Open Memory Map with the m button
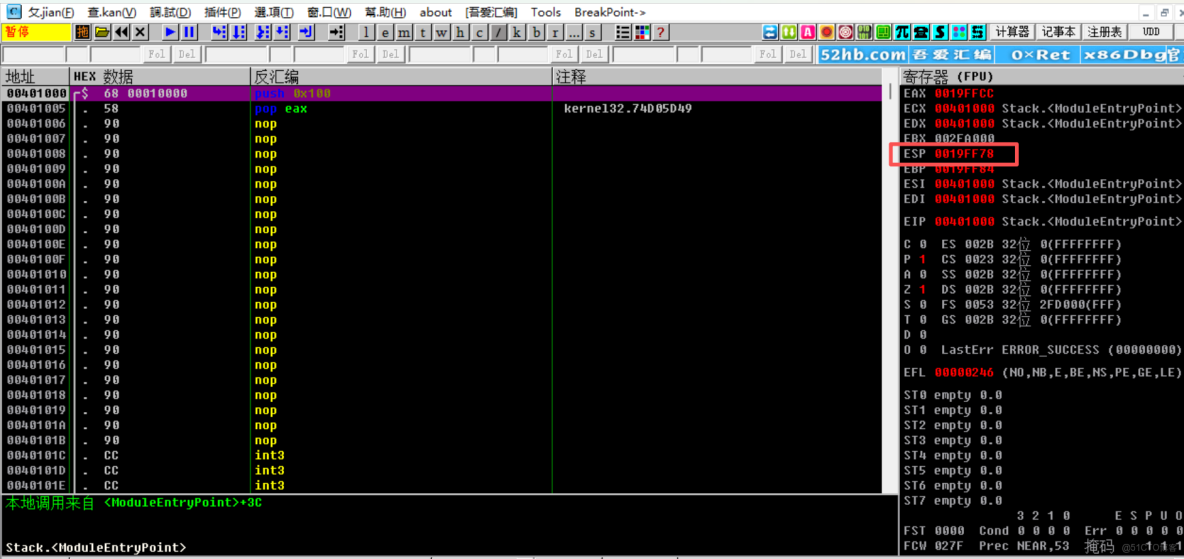This screenshot has width=1184, height=559. pyautogui.click(x=404, y=32)
